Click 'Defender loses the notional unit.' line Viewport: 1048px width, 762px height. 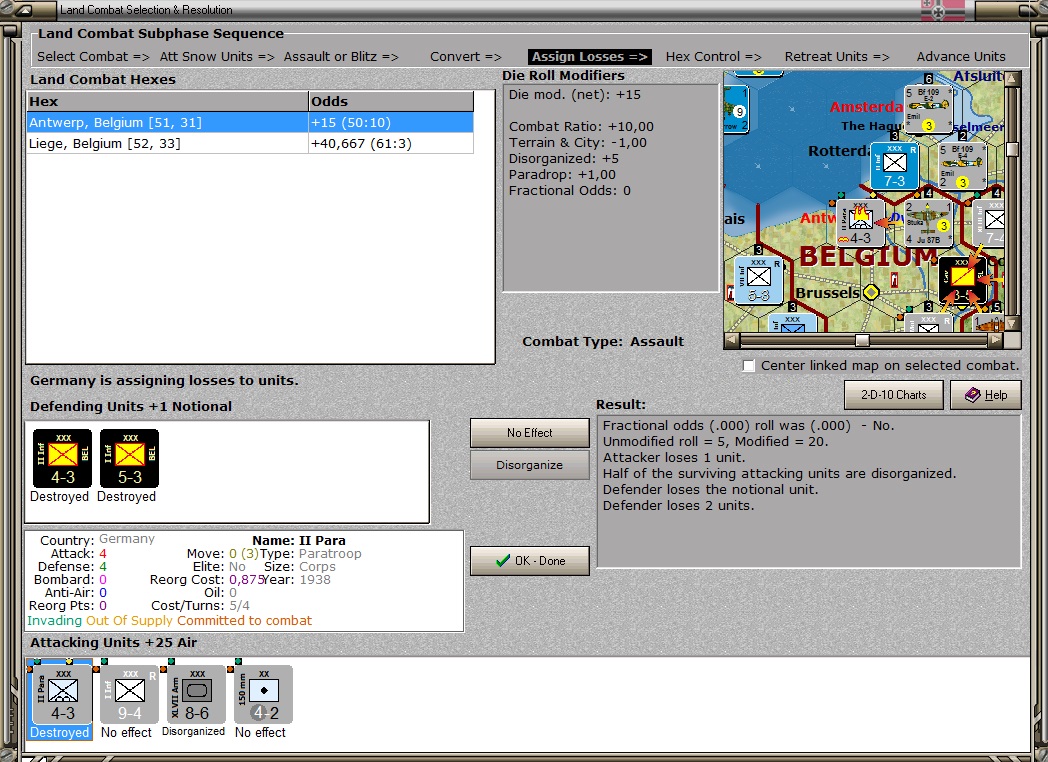point(710,490)
